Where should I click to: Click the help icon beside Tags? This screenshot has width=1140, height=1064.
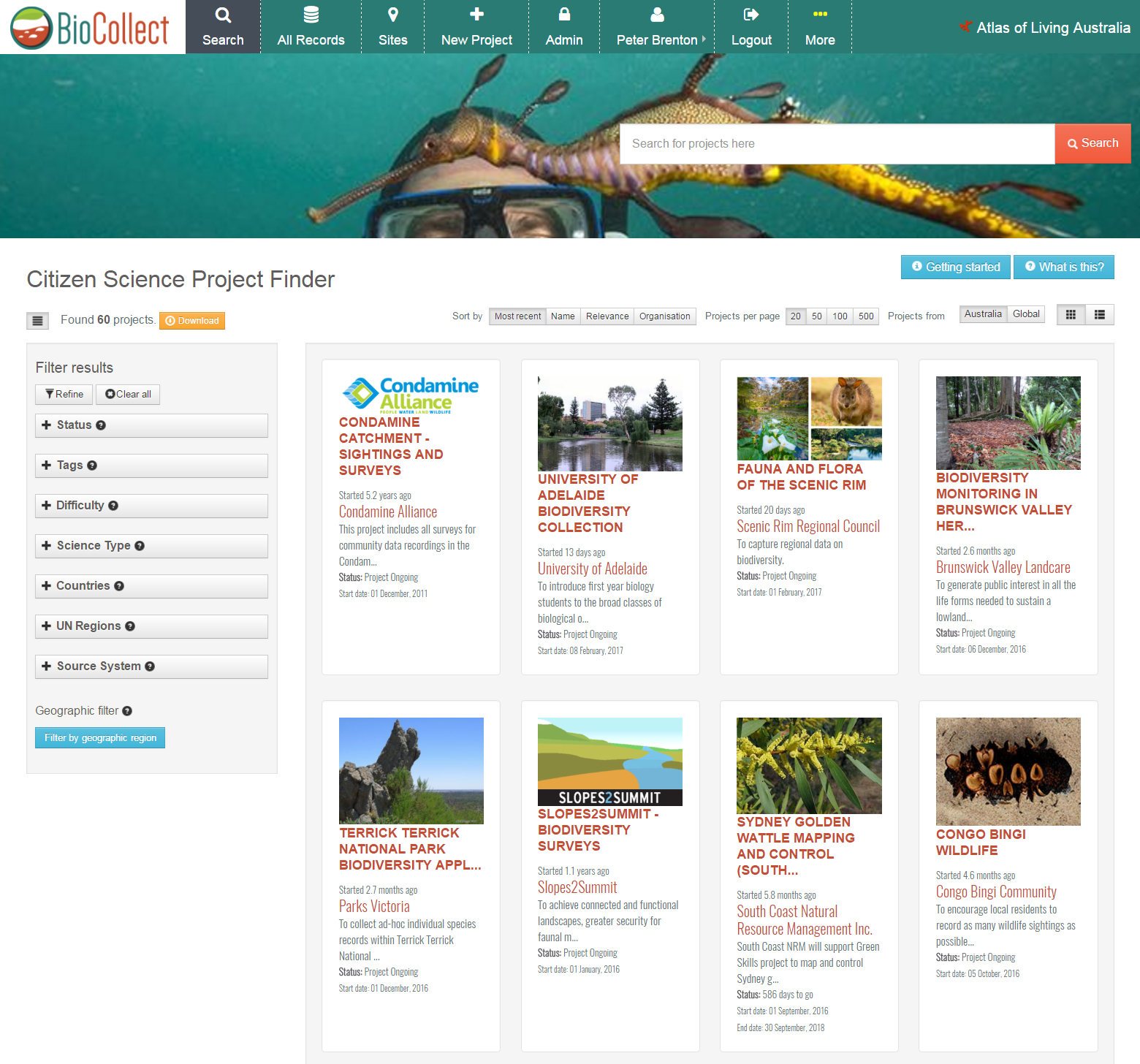(x=92, y=465)
